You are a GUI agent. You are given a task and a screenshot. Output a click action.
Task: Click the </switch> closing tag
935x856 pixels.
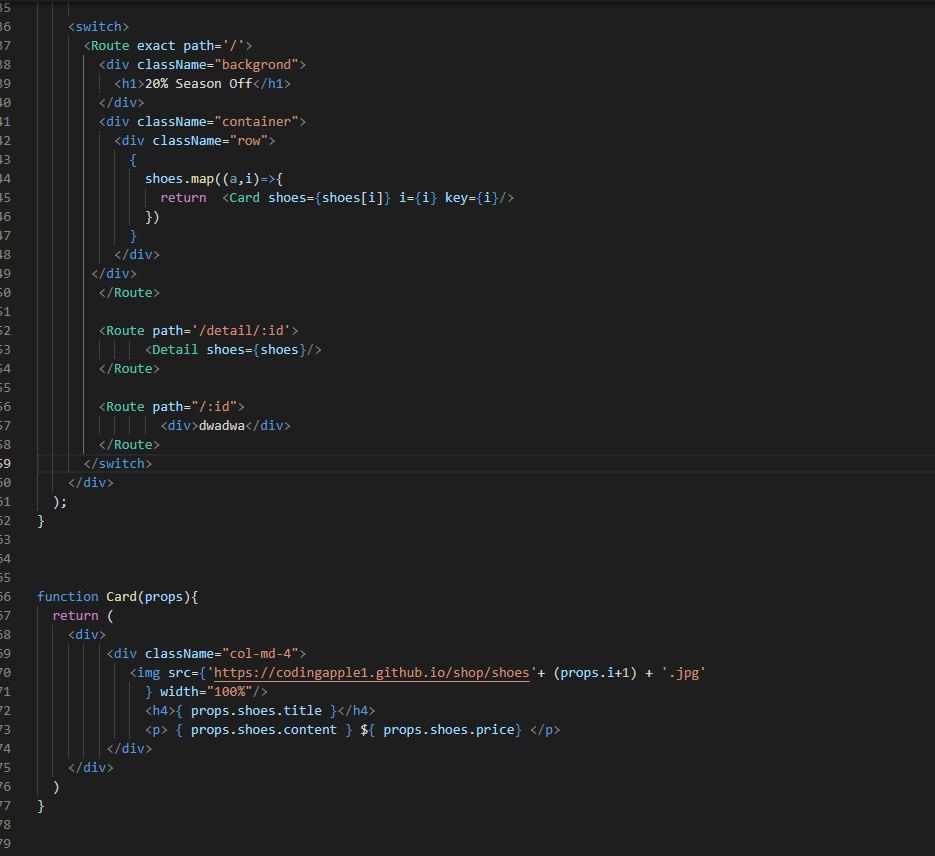(117, 463)
